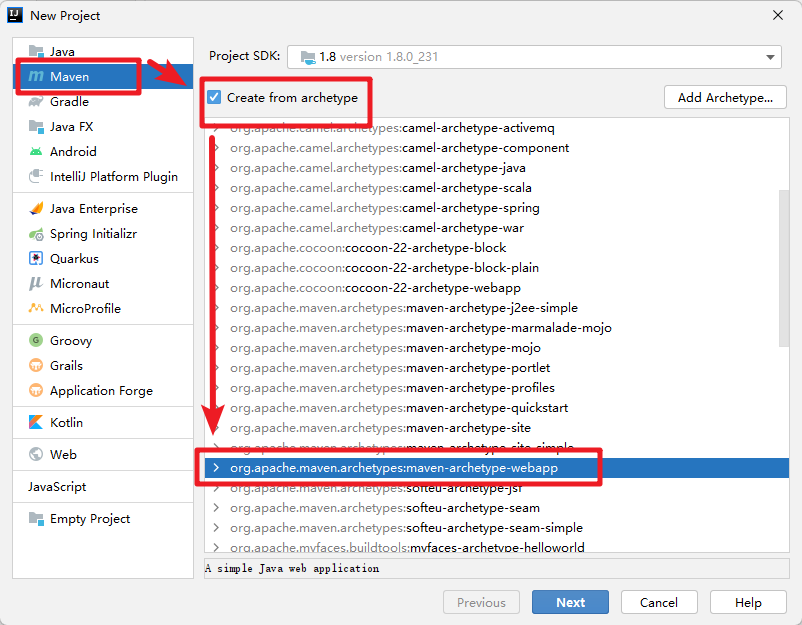
Task: Click the archetype list vertical scrollbar
Action: click(784, 269)
